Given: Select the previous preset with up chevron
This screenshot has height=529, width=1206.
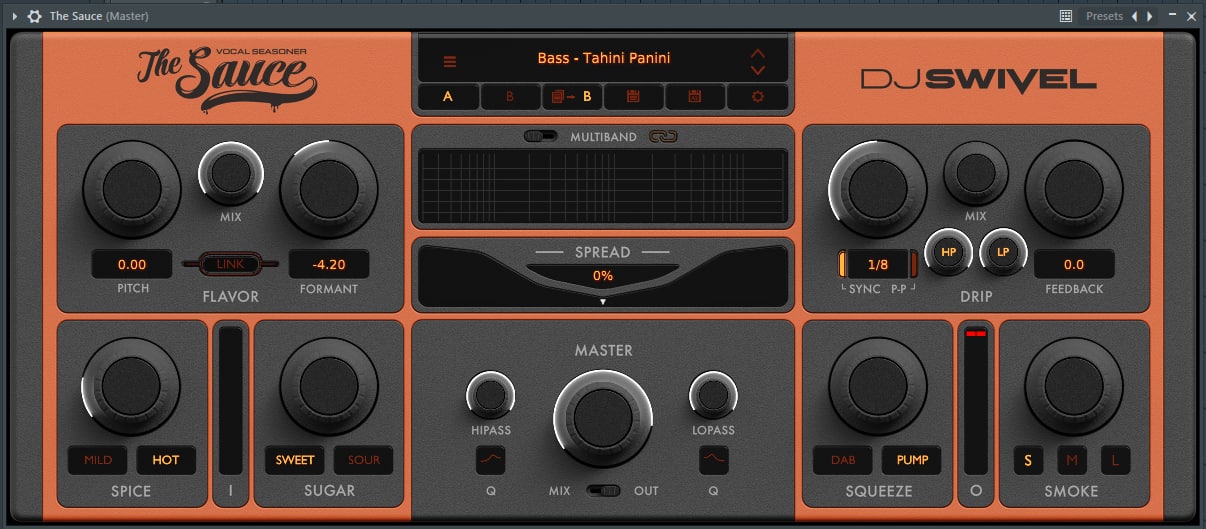Looking at the screenshot, I should coord(758,53).
